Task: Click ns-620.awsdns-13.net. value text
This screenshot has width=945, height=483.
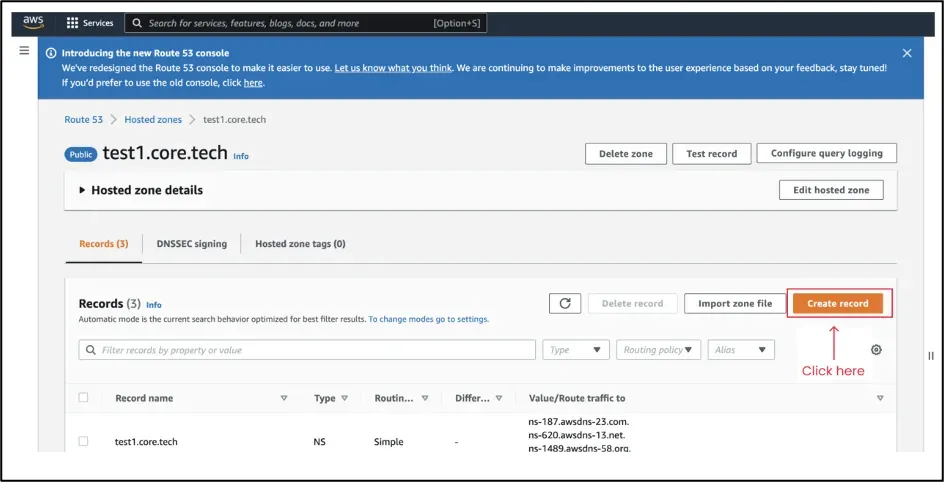Action: click(x=577, y=435)
